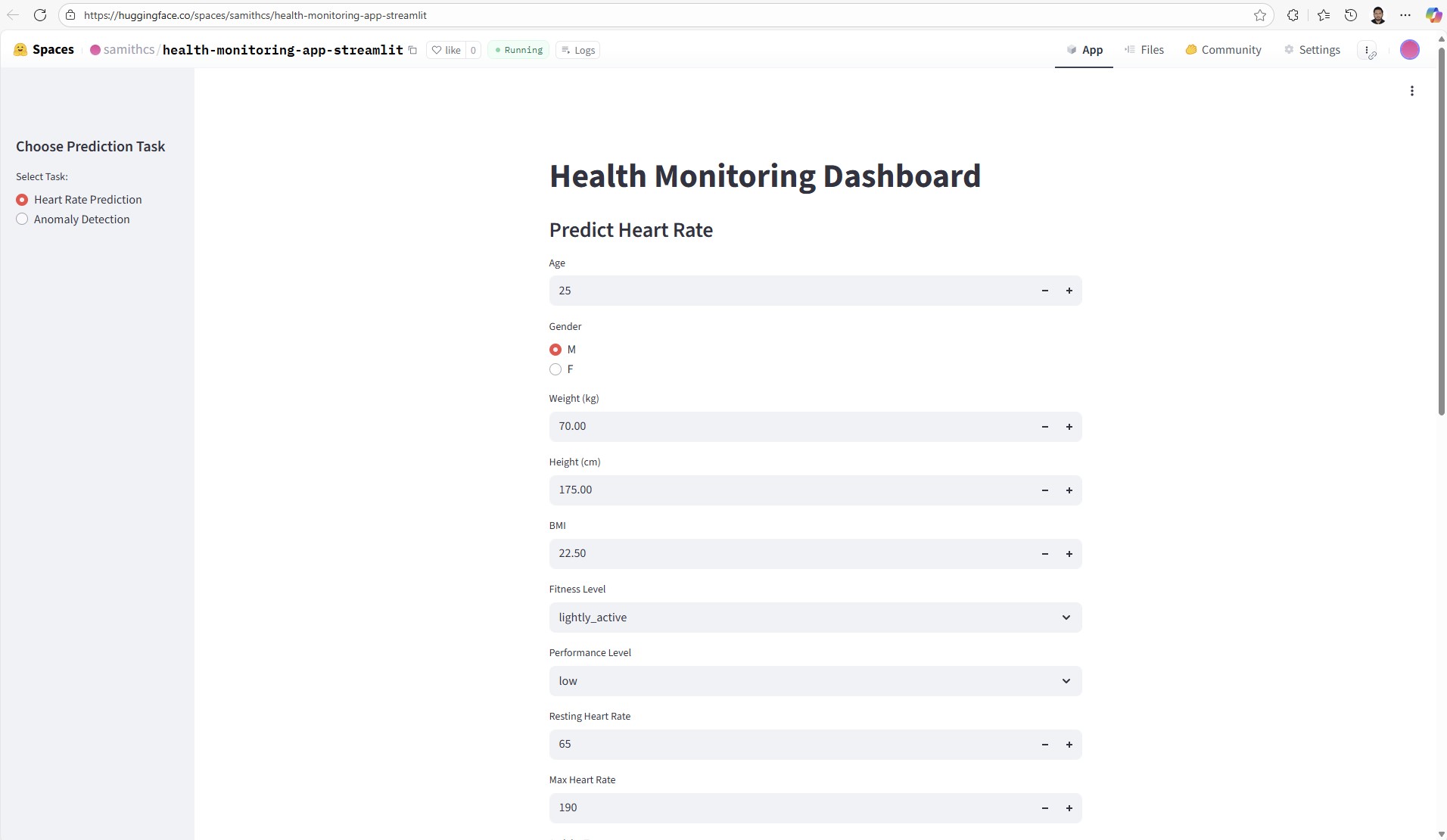The image size is (1447, 840).
Task: Select Heart Rate Prediction radio button
Action: (22, 200)
